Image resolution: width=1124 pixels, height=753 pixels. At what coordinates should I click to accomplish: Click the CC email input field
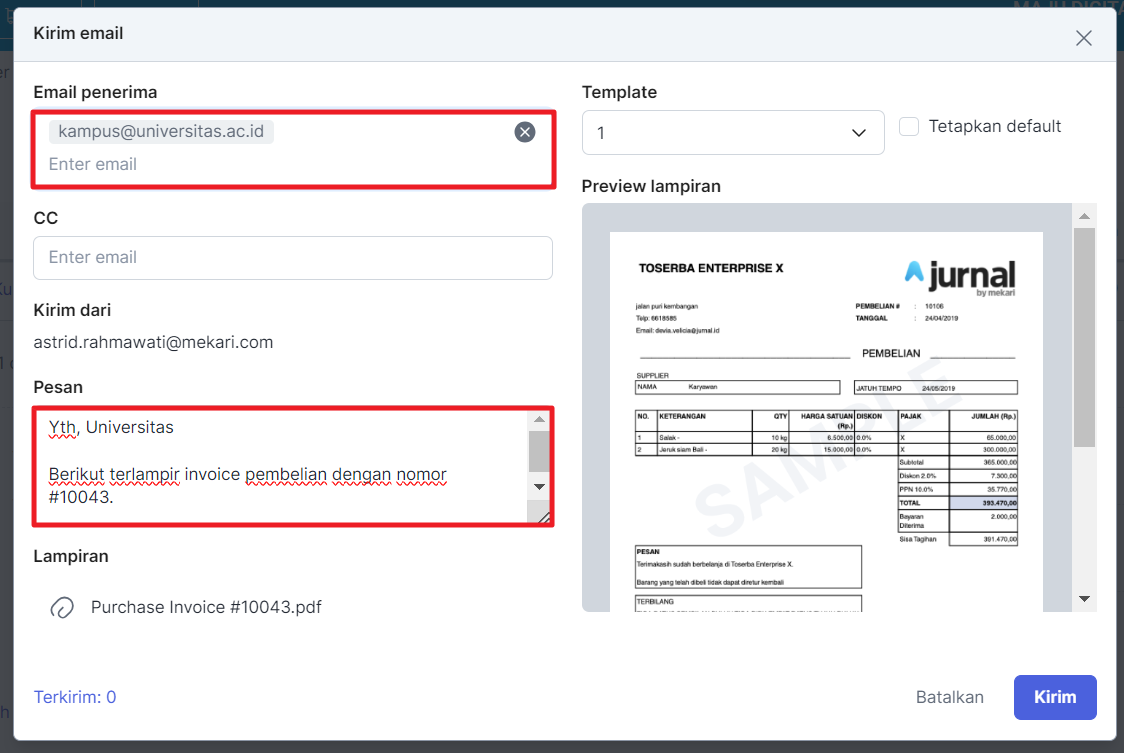pos(292,257)
